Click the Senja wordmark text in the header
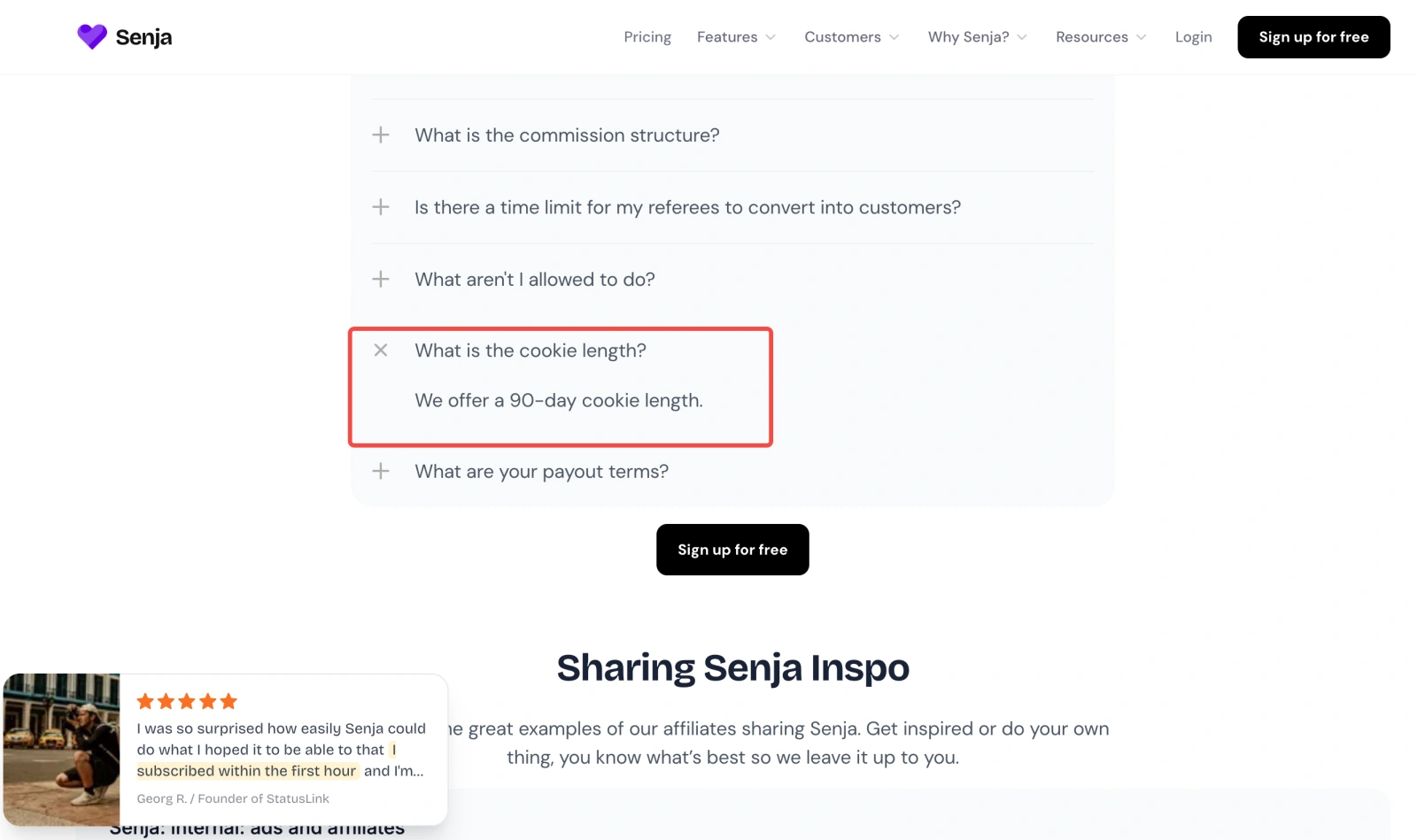The width and height of the screenshot is (1417, 840). coord(143,37)
